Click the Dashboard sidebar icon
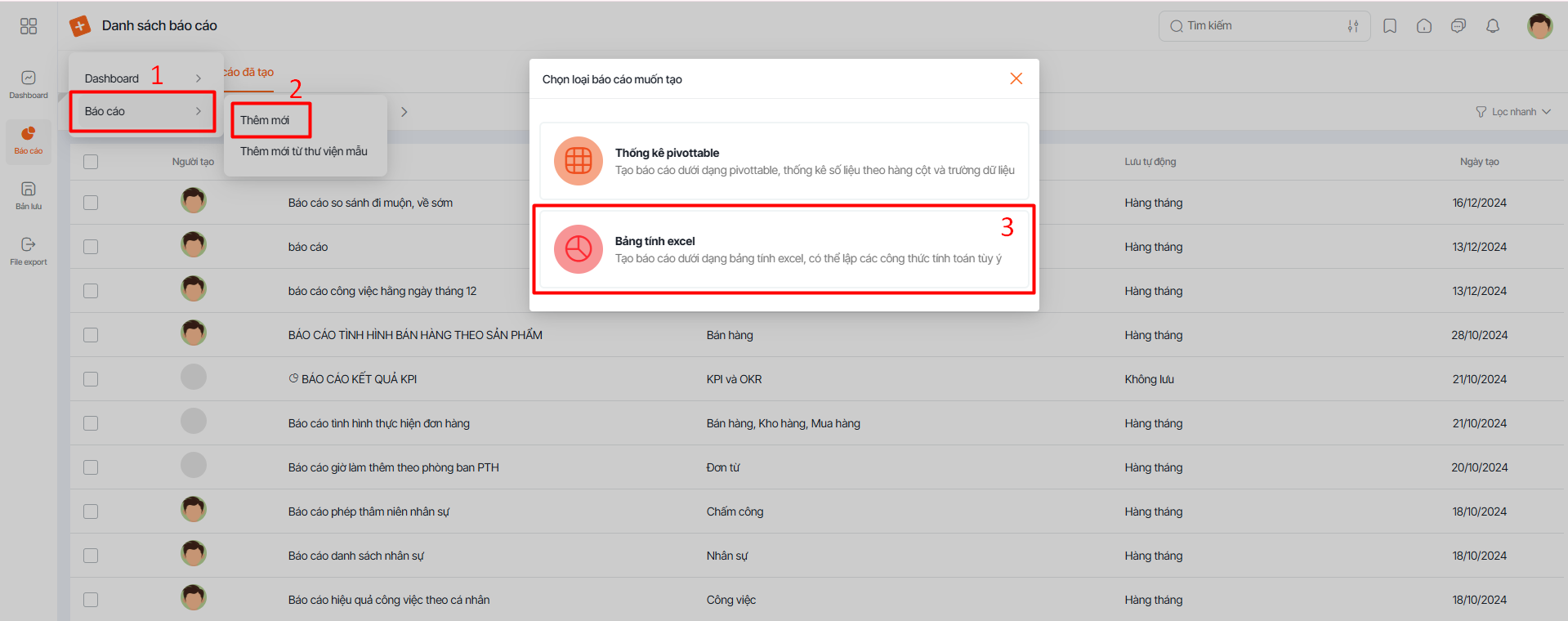The width and height of the screenshot is (1568, 621). pos(29,83)
